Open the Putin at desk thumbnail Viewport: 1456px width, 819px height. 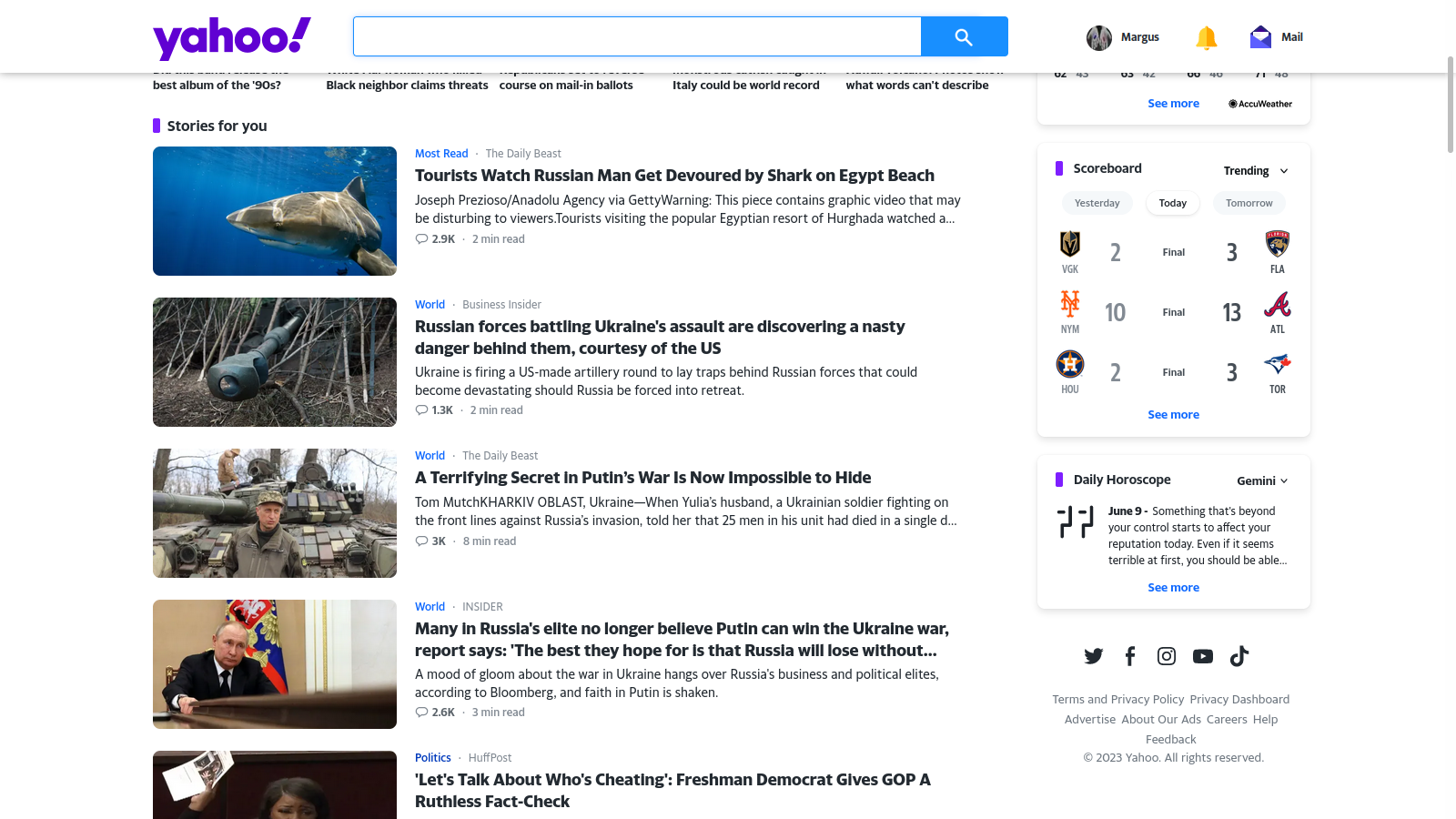(x=275, y=664)
